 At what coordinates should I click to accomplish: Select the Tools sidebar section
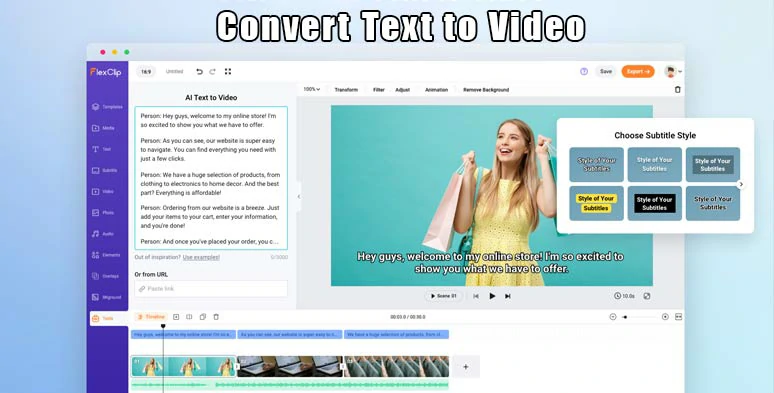coord(108,318)
